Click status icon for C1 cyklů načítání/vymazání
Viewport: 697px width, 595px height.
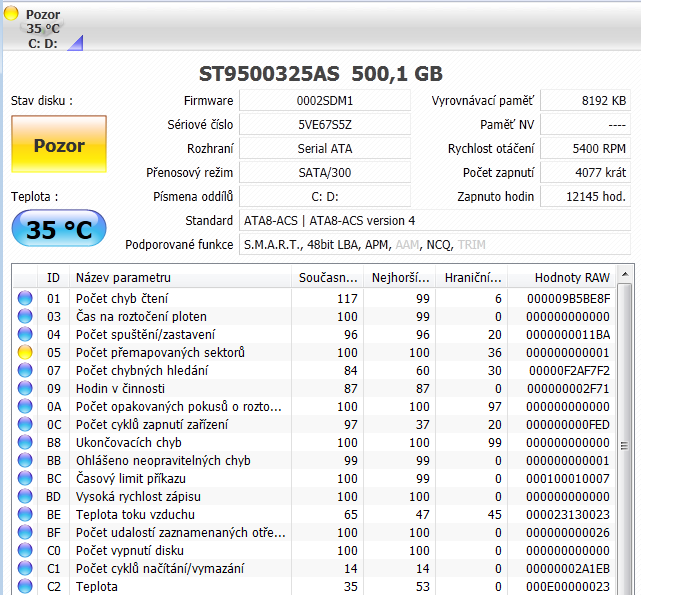click(x=25, y=568)
